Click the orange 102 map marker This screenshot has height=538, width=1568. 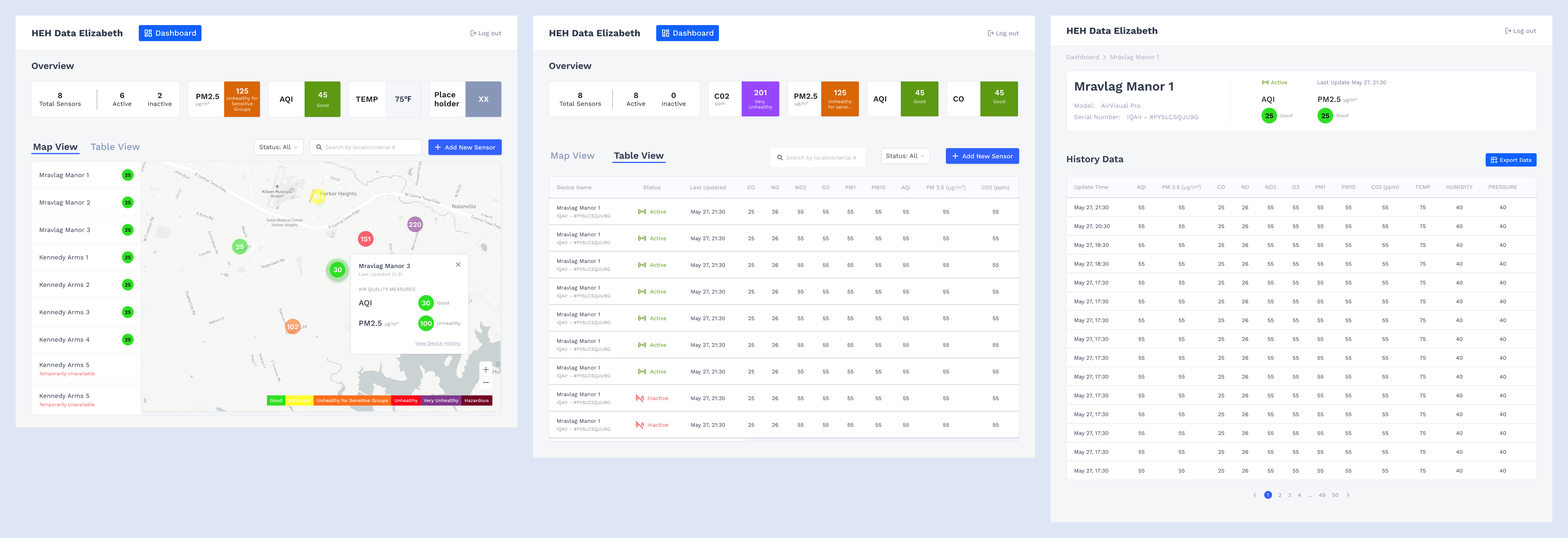(293, 327)
